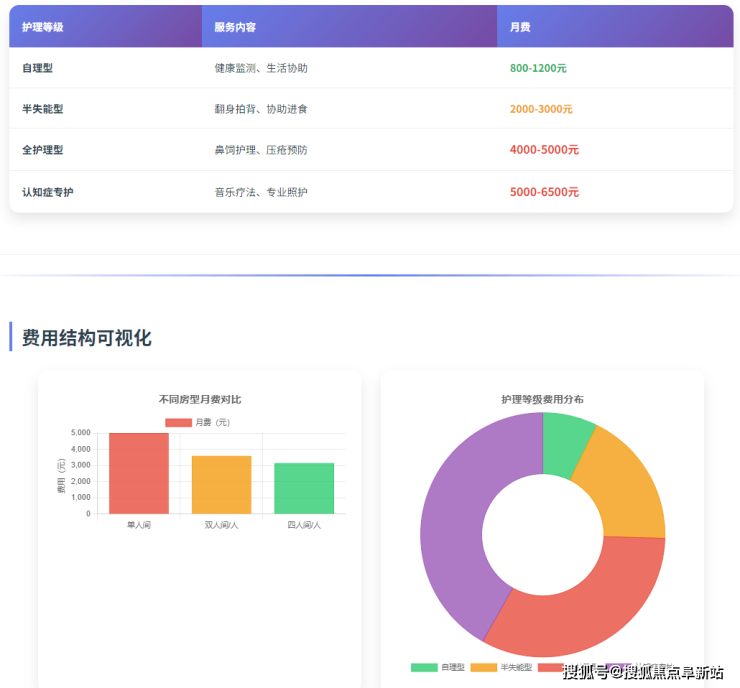This screenshot has height=688, width=740.
Task: Click the 护理等级费用分布 chart title
Action: click(x=542, y=399)
